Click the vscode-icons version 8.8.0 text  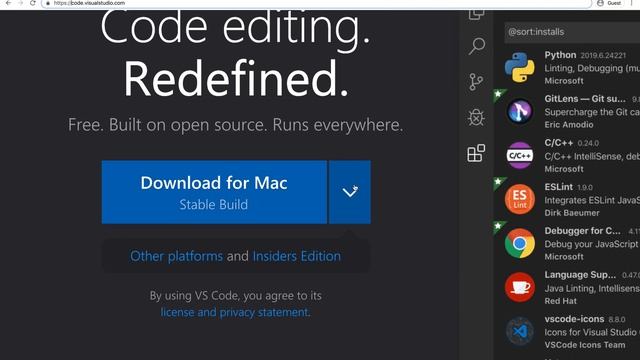[617, 319]
